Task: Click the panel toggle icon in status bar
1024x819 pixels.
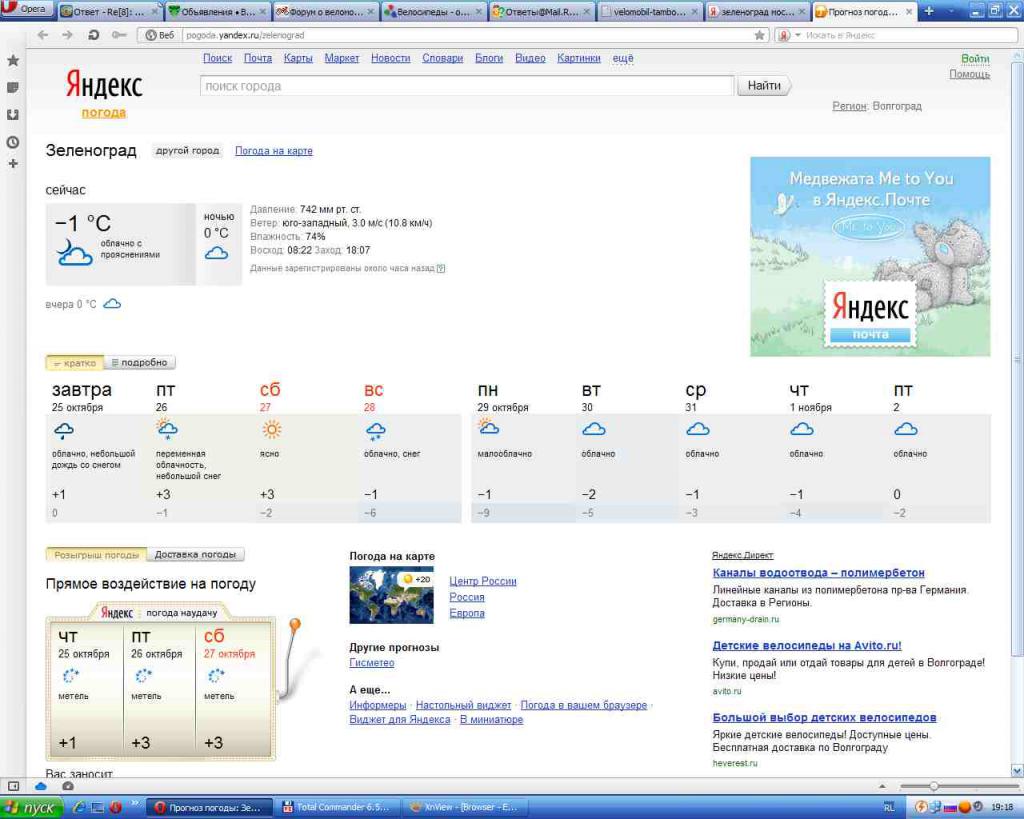Action: pyautogui.click(x=13, y=786)
